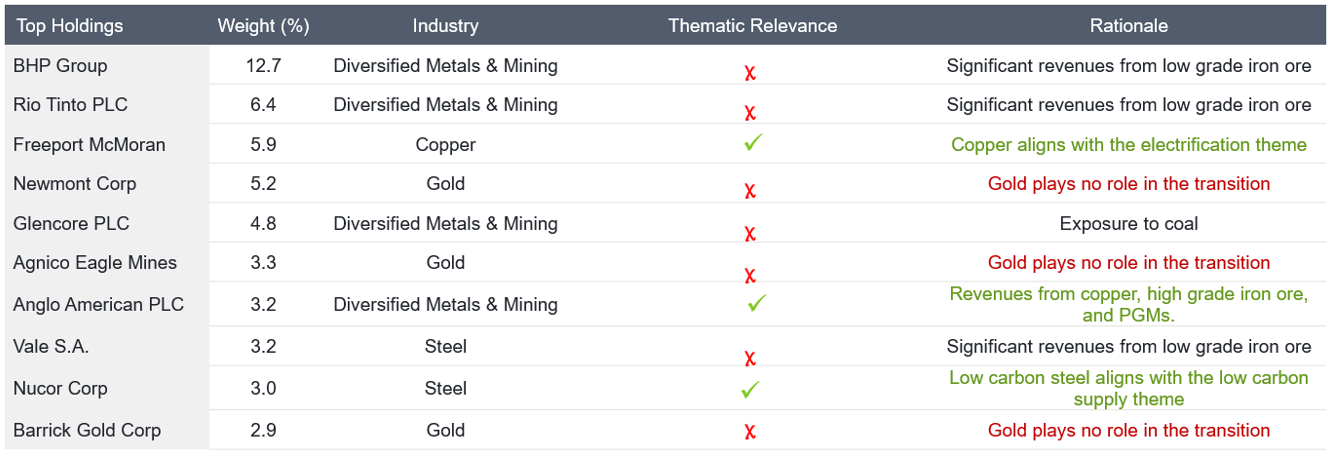Screen dimensions: 1331x457
Task: Click the green checkmark for Nucor Corp
Action: tap(751, 389)
